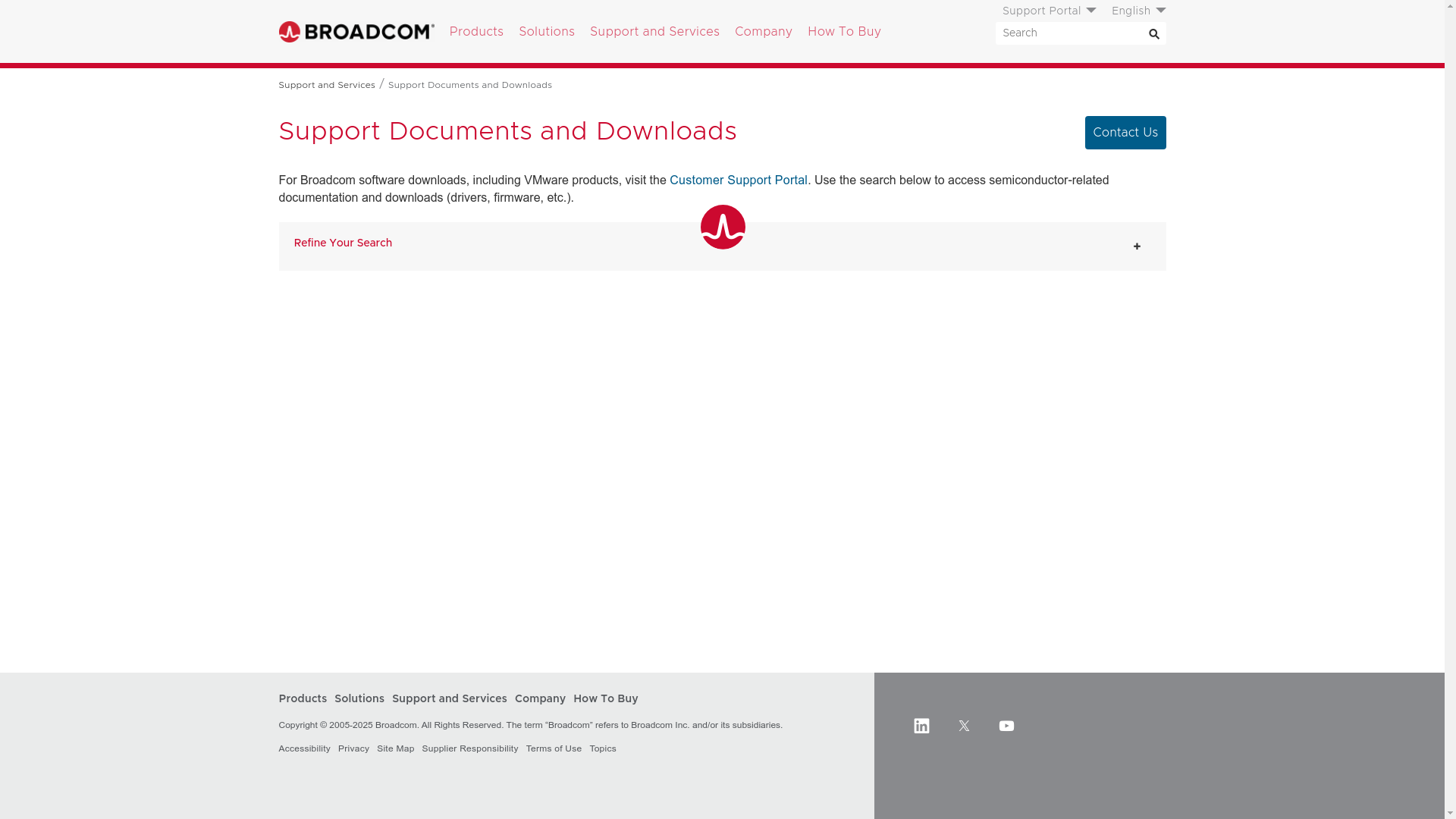1456x819 pixels.
Task: Follow the Customer Support Portal link
Action: click(x=739, y=180)
